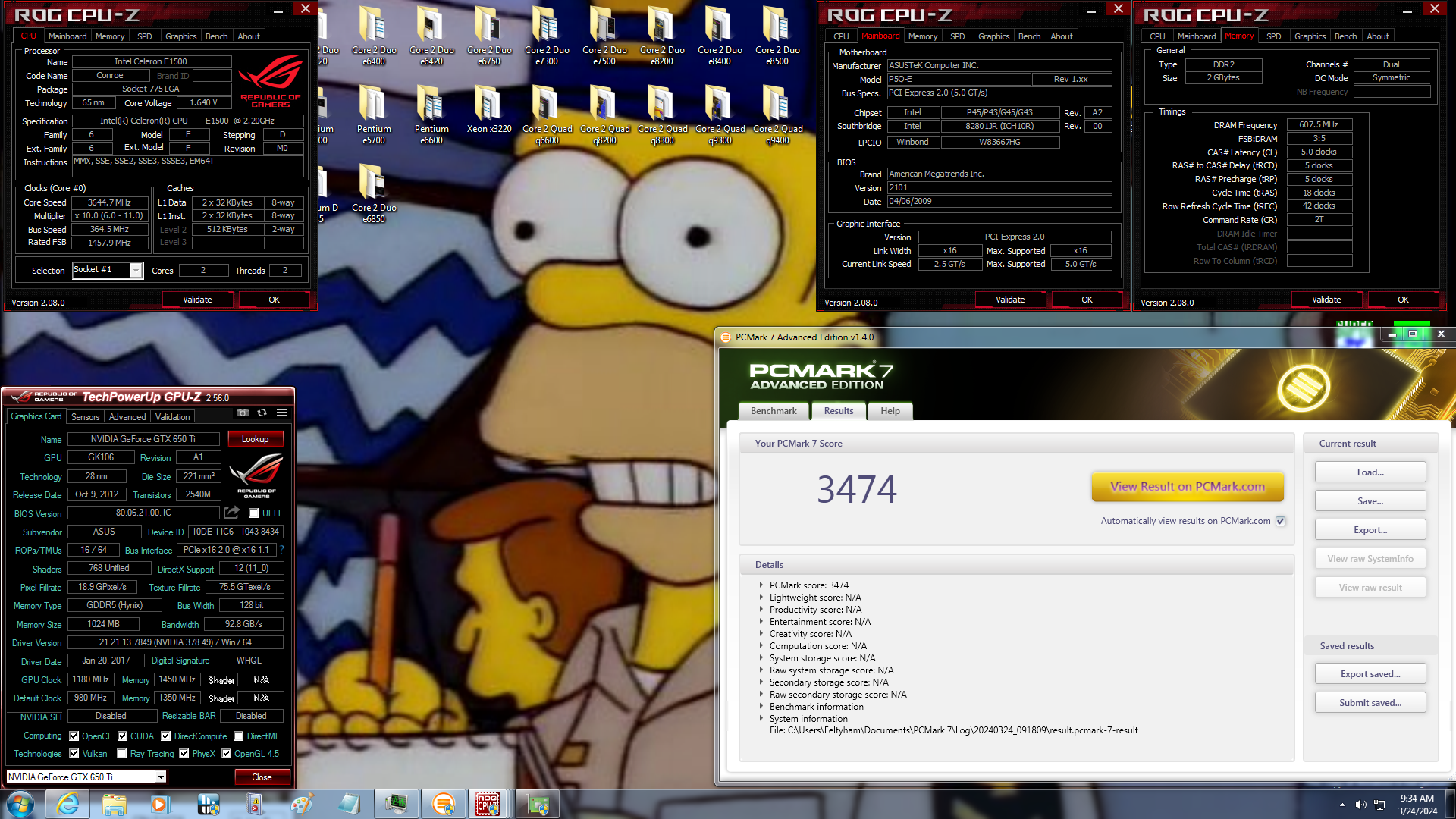Toggle the PhysX checkbox
This screenshot has height=819, width=1456.
click(x=184, y=754)
